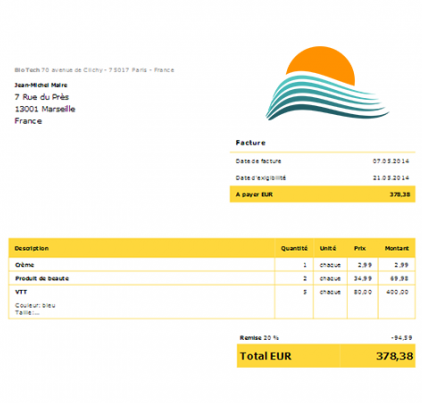Click the A payer EUR yellow row
The image size is (422, 403).
coord(322,194)
